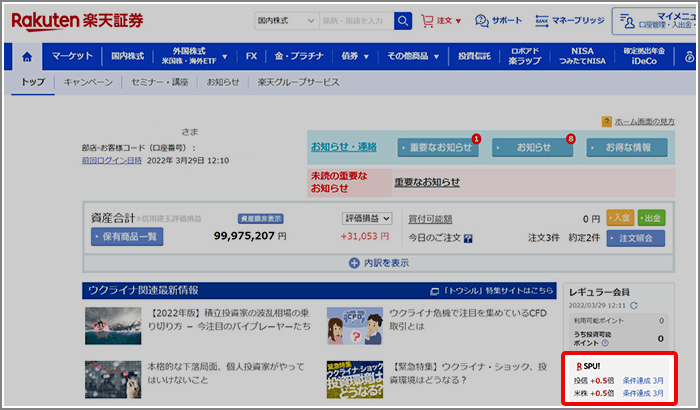
Task: Expand the 債券 navigation dropdown
Action: coord(366,57)
